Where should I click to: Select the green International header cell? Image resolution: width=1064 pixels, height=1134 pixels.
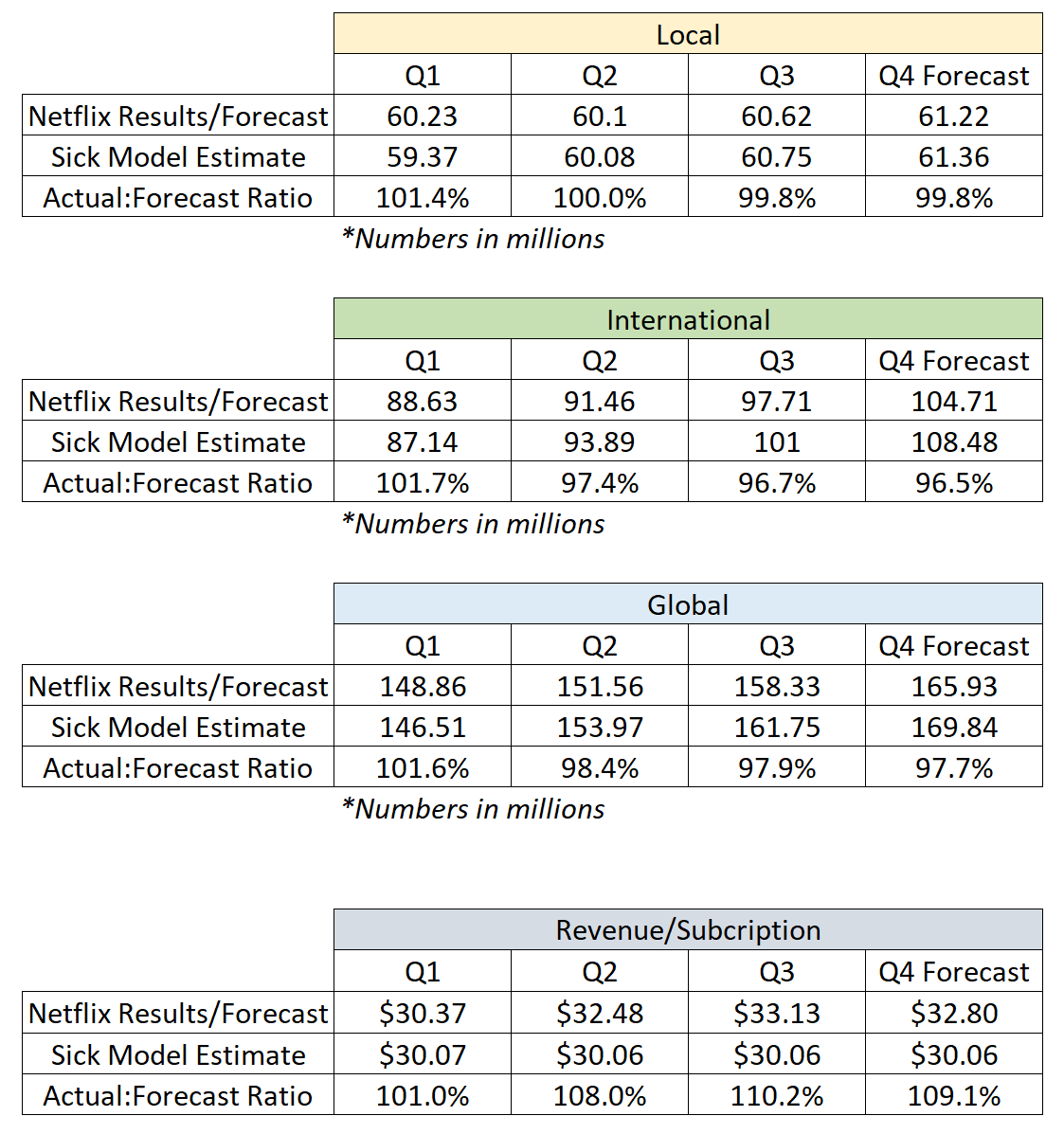688,319
